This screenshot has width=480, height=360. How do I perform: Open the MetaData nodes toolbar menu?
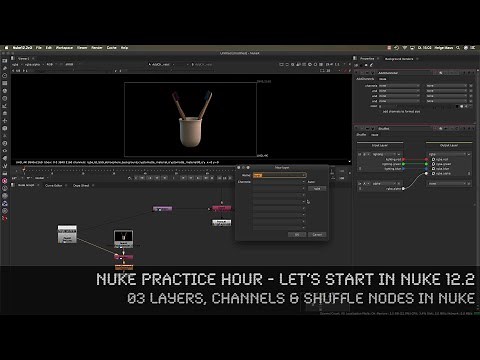[5, 158]
